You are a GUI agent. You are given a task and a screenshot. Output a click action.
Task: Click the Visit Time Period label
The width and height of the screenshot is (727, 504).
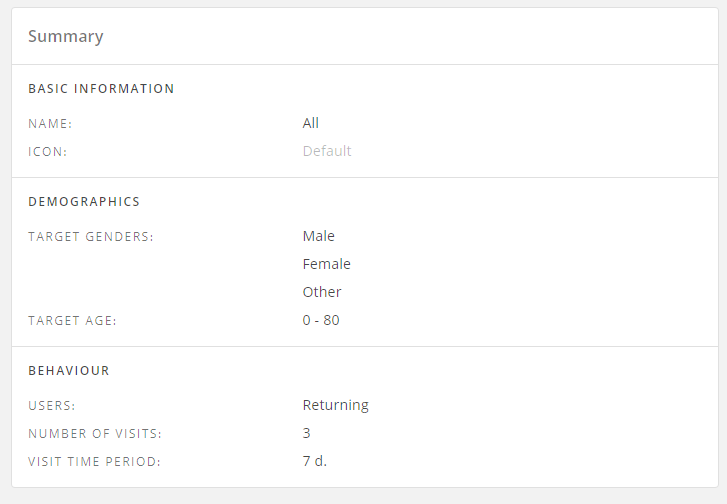tap(94, 462)
